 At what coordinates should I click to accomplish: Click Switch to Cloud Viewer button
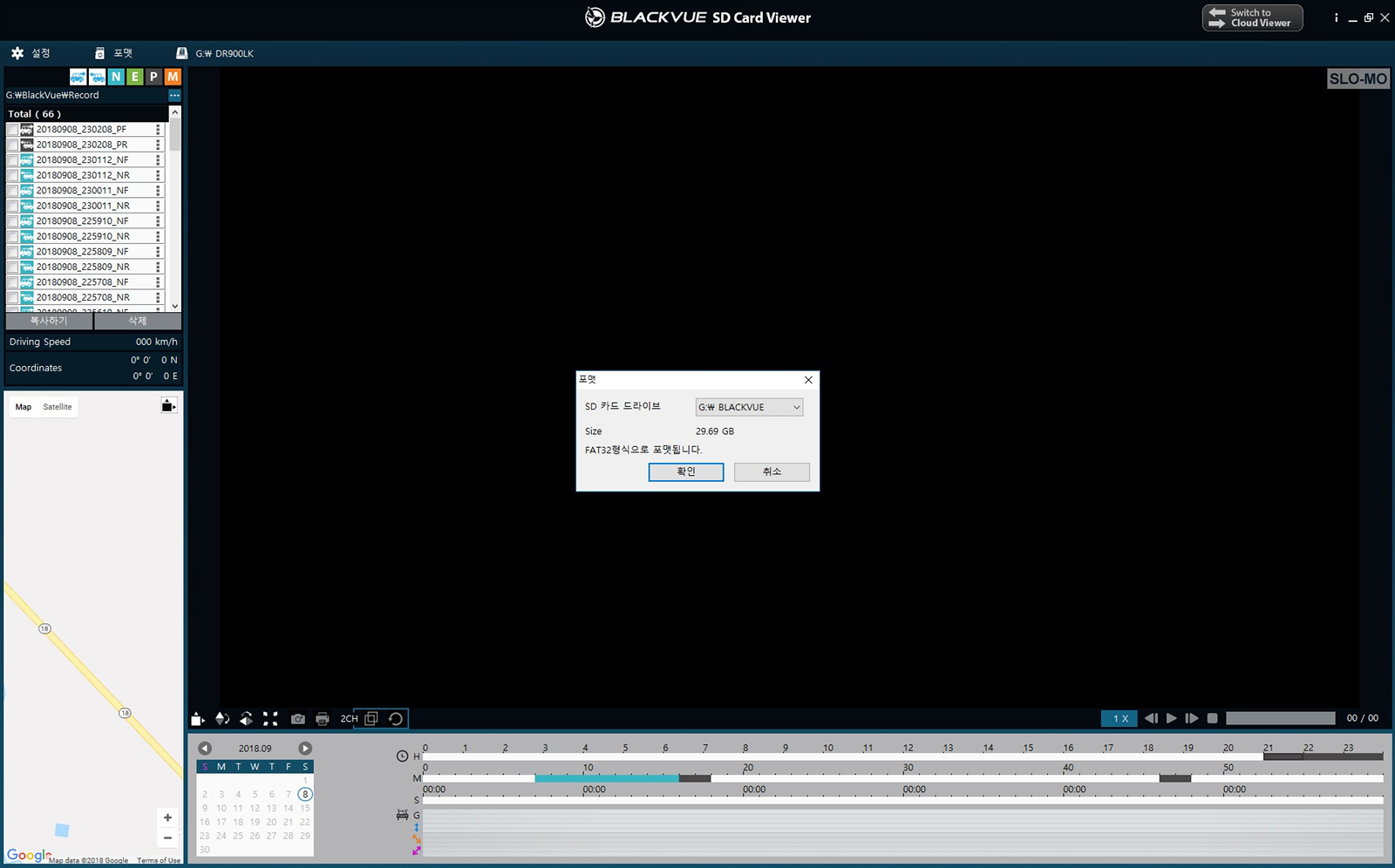[x=1252, y=17]
